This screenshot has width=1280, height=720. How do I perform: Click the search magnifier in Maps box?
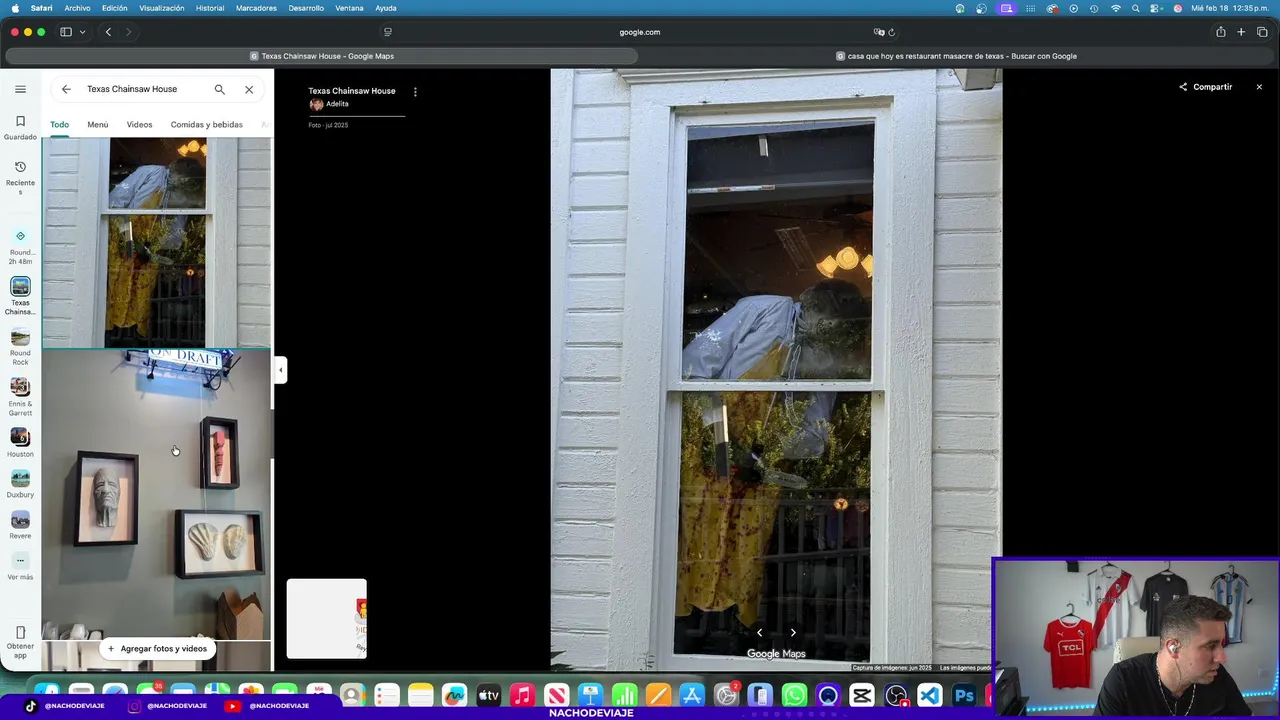[219, 89]
